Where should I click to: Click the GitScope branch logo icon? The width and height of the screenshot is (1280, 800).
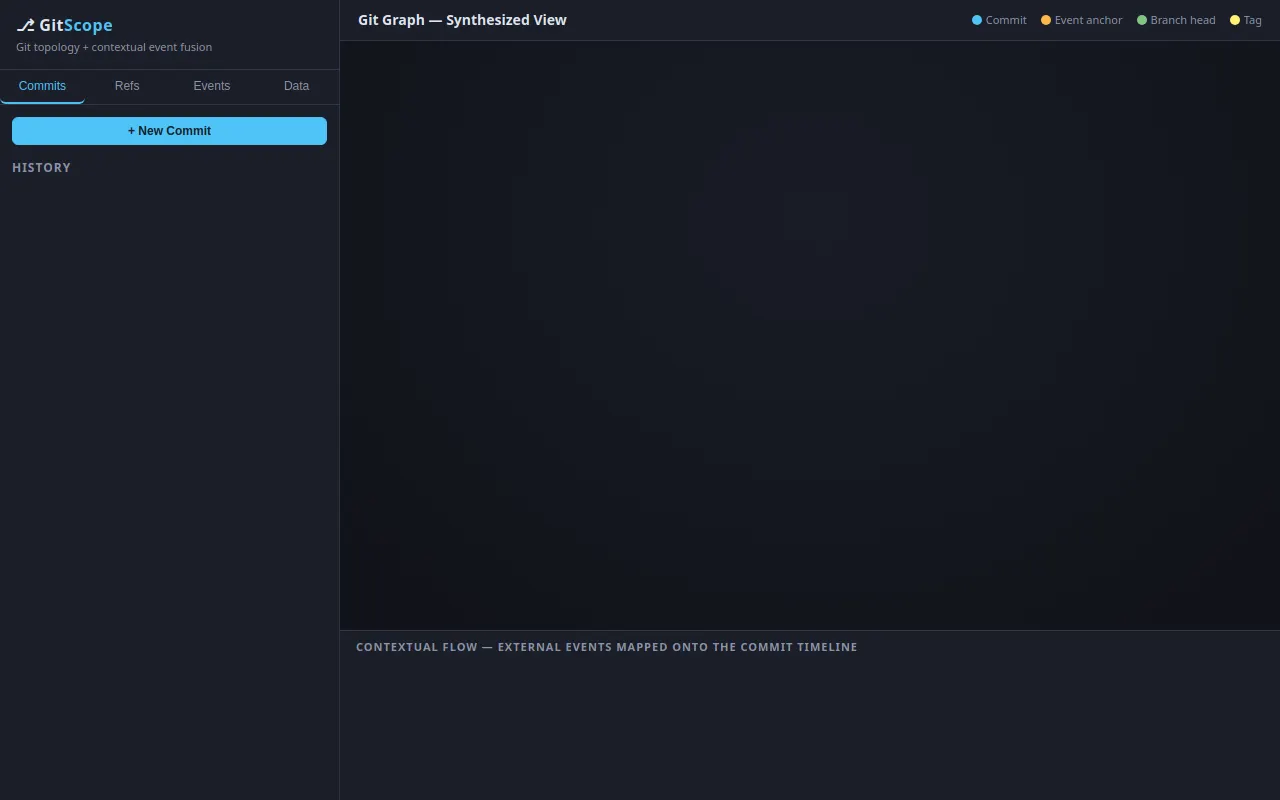25,25
